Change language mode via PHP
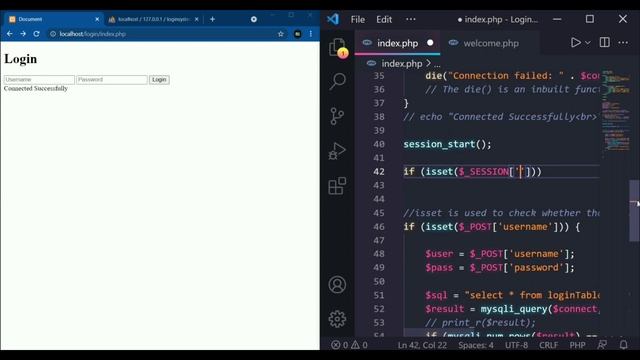 click(x=578, y=345)
